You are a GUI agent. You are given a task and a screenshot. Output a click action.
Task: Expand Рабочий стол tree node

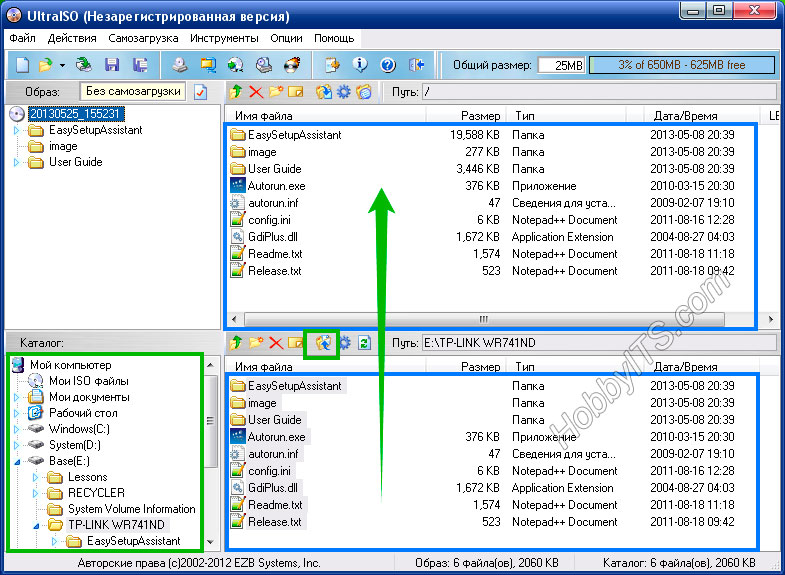tap(16, 413)
